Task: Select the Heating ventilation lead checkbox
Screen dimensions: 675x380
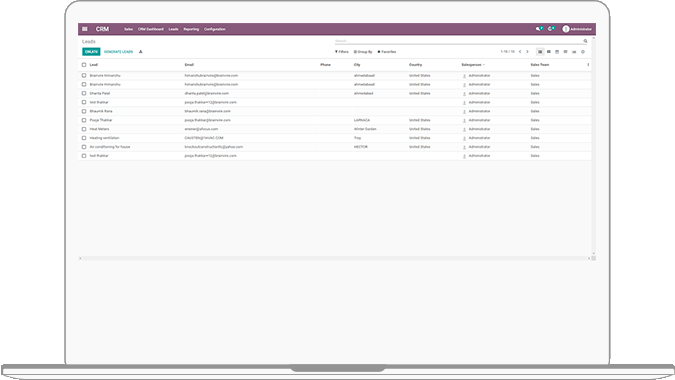Action: pyautogui.click(x=84, y=138)
